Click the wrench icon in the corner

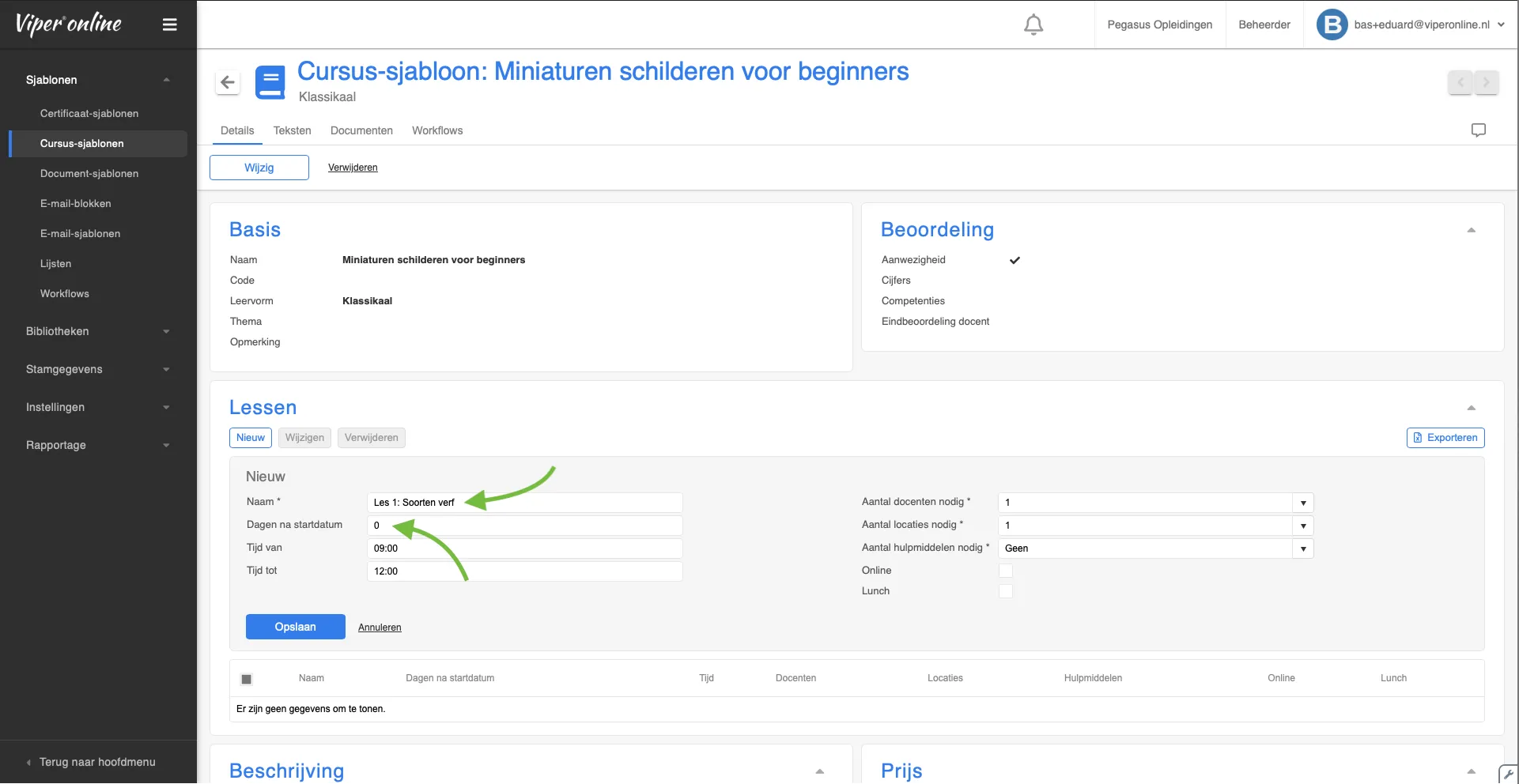pos(1508,774)
